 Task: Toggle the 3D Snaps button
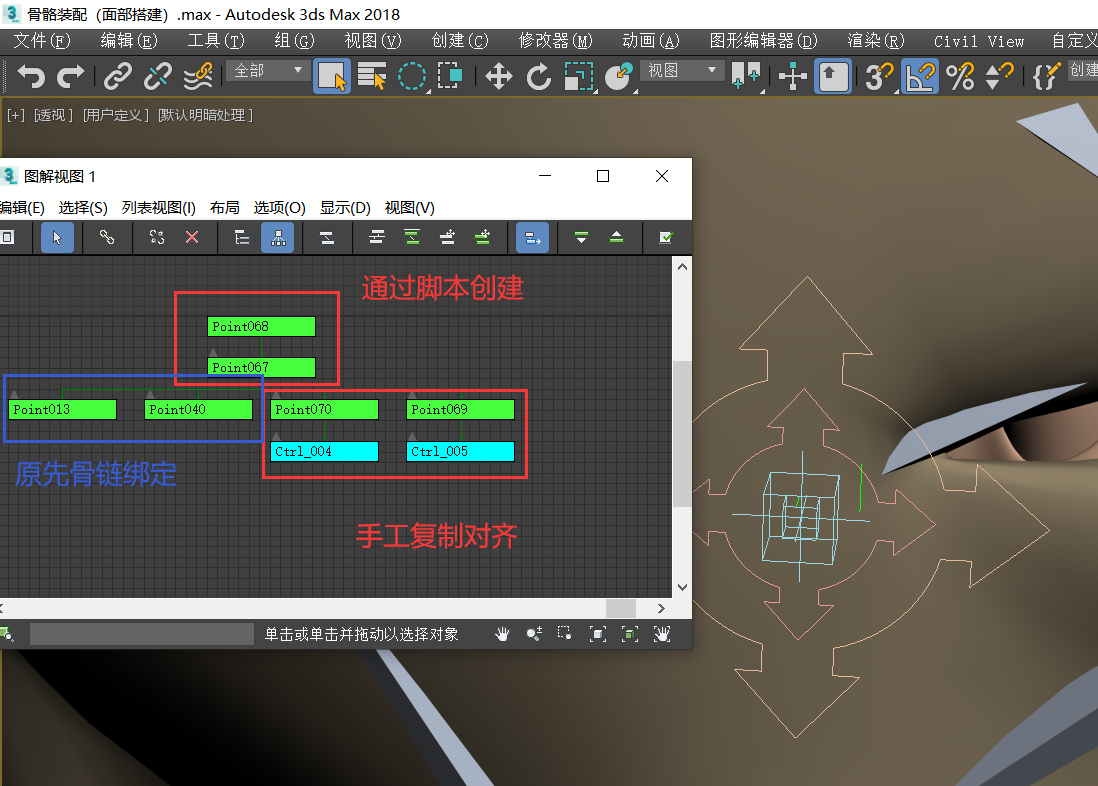878,76
